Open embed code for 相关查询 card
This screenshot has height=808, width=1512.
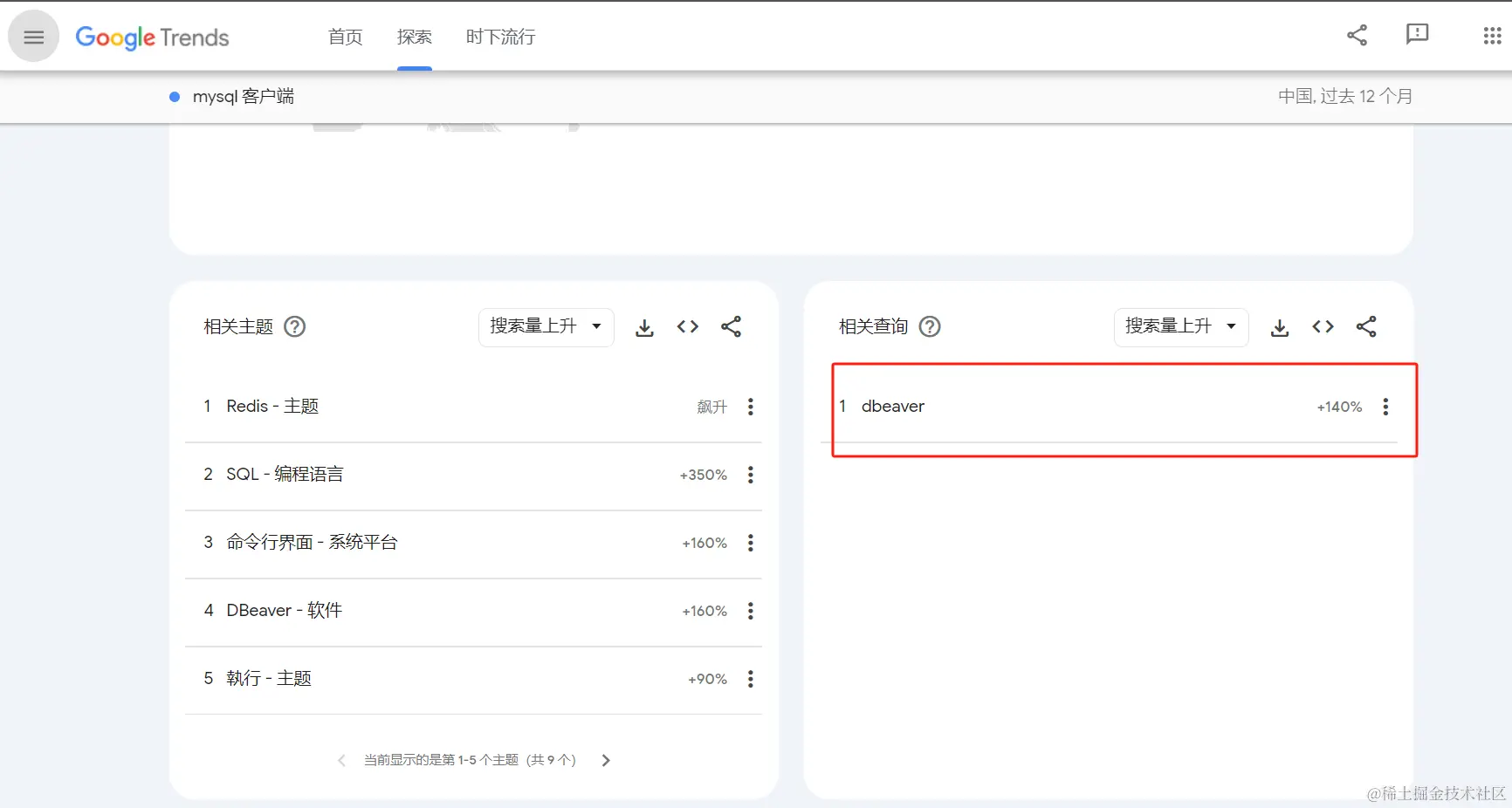(x=1323, y=326)
